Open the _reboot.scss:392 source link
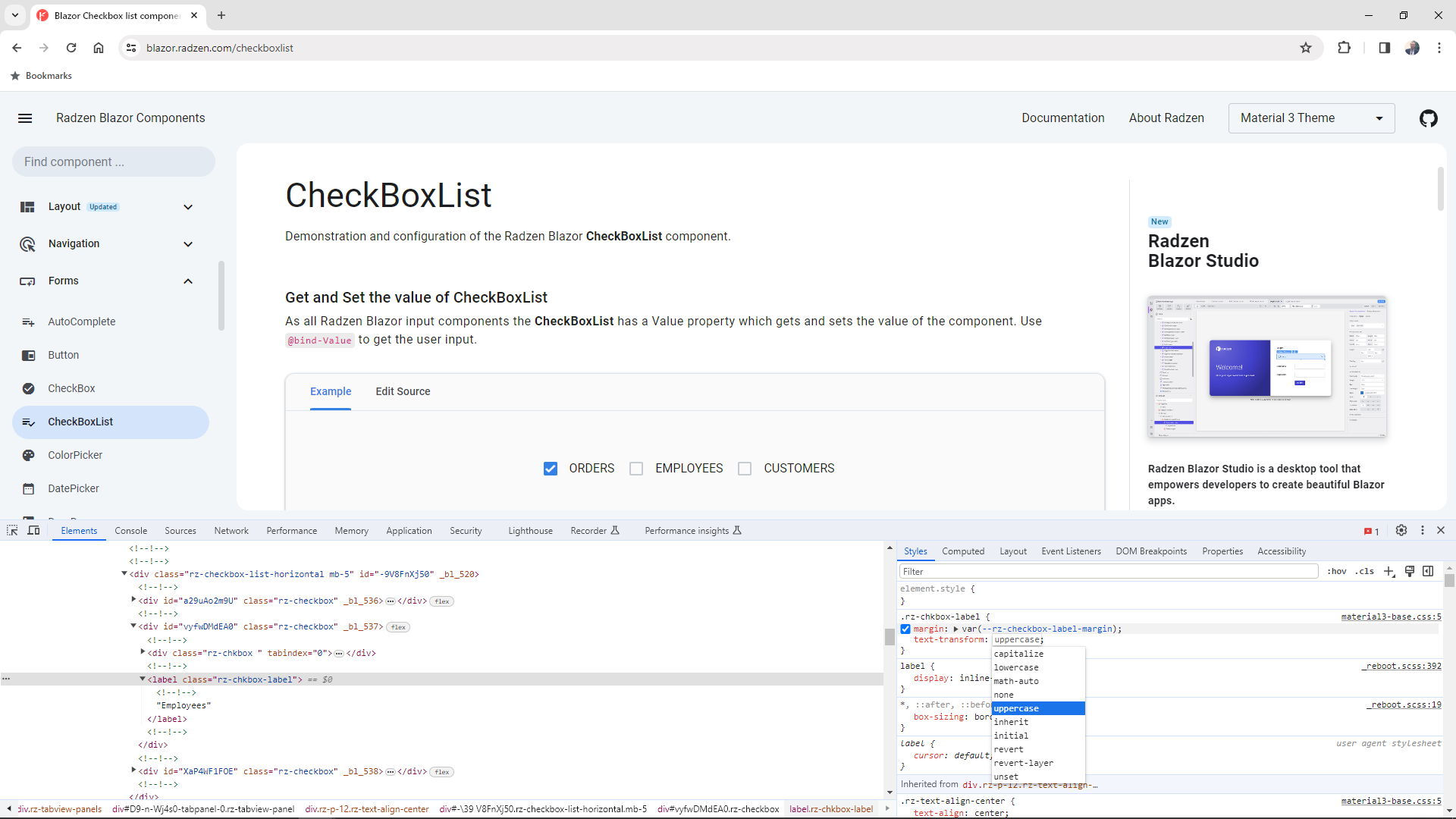Viewport: 1456px width, 819px height. pyautogui.click(x=1401, y=666)
